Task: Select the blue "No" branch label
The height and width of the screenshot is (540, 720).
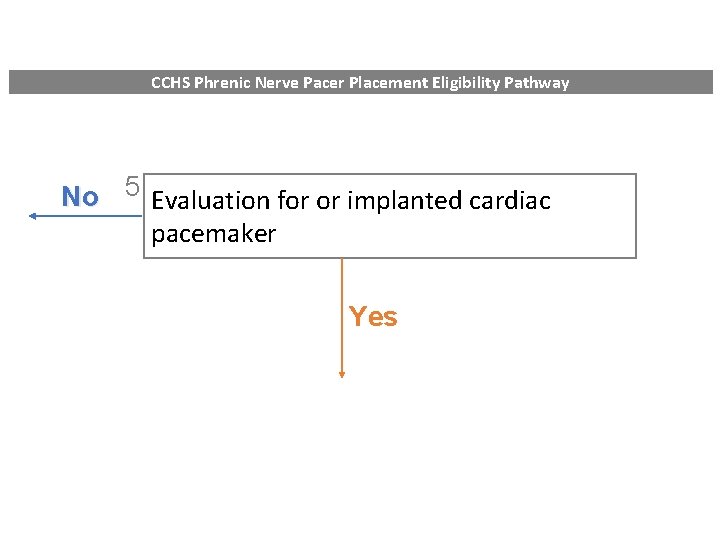Action: tap(80, 197)
